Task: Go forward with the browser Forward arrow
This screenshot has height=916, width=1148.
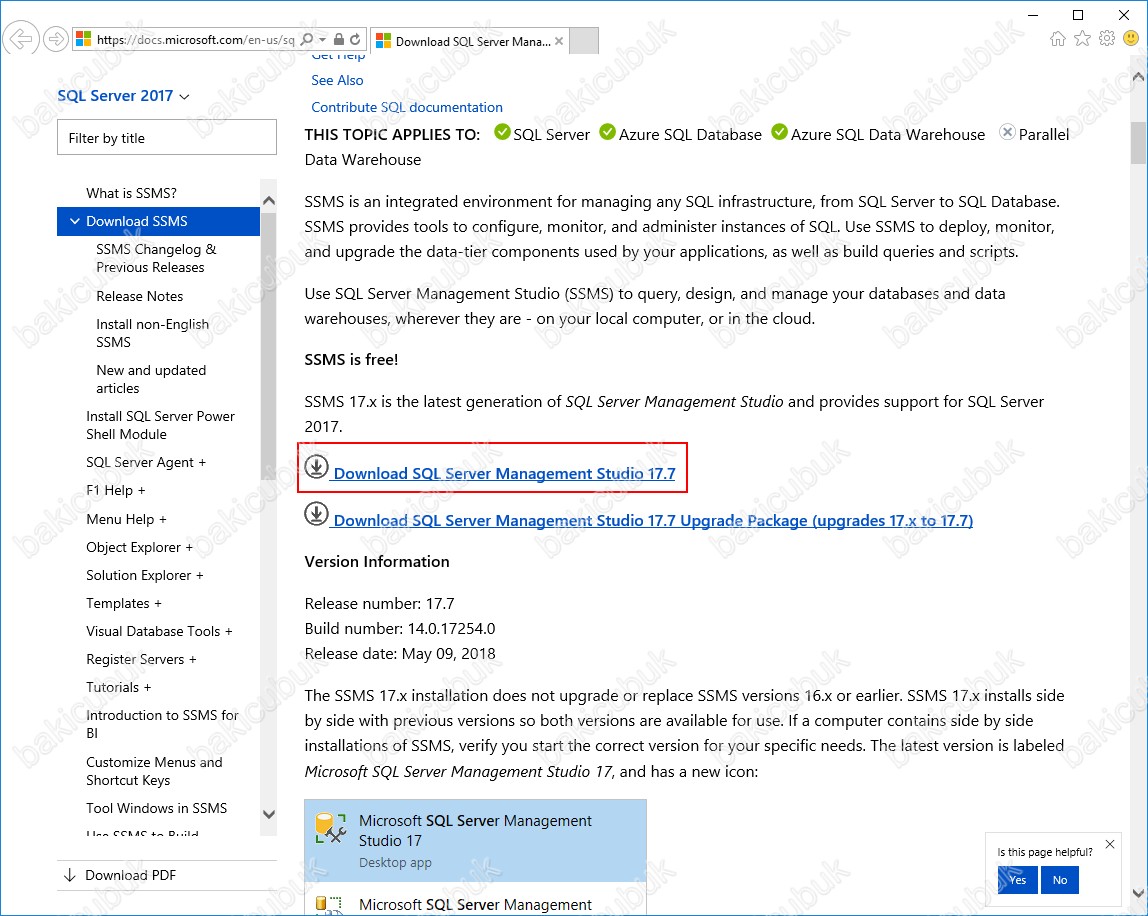Action: click(56, 39)
